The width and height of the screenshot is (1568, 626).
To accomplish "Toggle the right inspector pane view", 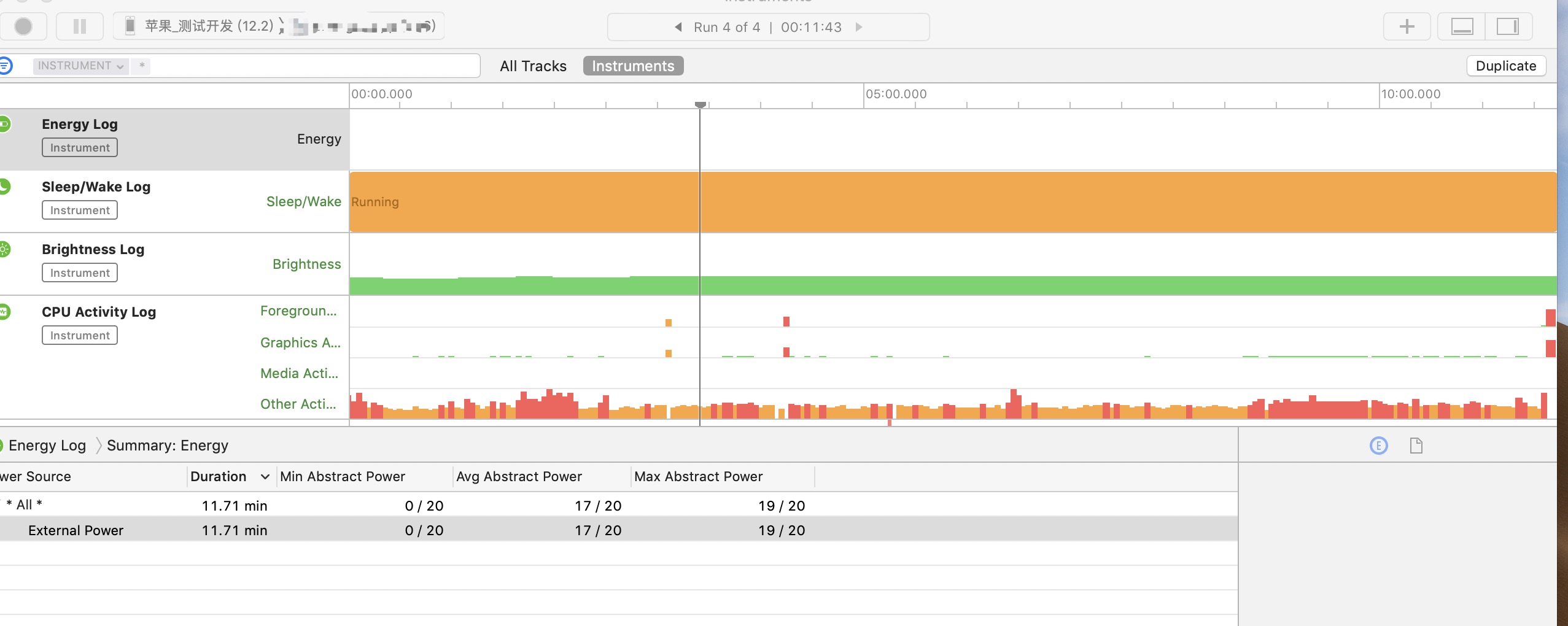I will point(1508,26).
